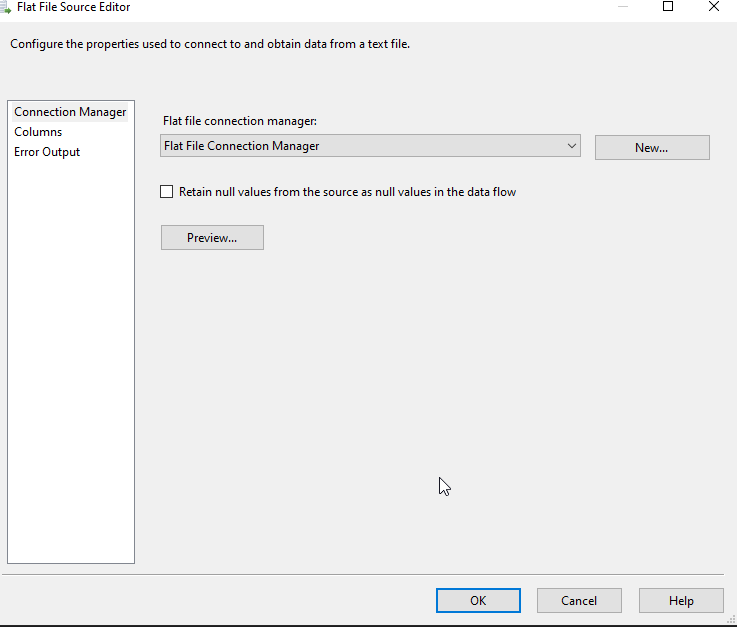Viewport: 737px width, 627px height.
Task: Open the Flat File Connection Manager combo box
Action: pyautogui.click(x=360, y=146)
